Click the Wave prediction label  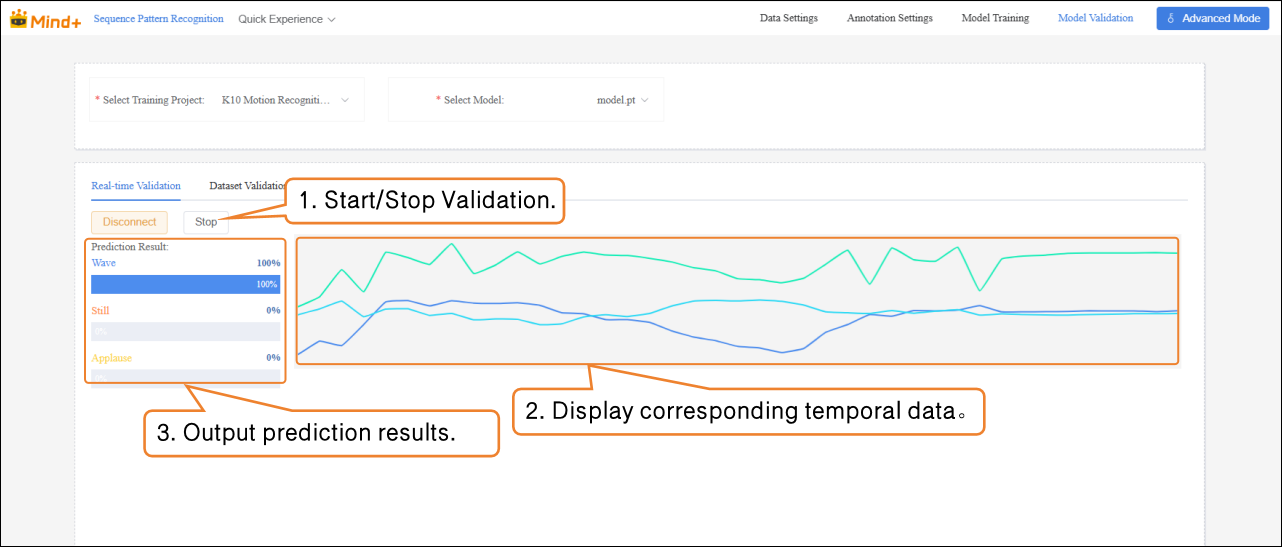pyautogui.click(x=104, y=263)
